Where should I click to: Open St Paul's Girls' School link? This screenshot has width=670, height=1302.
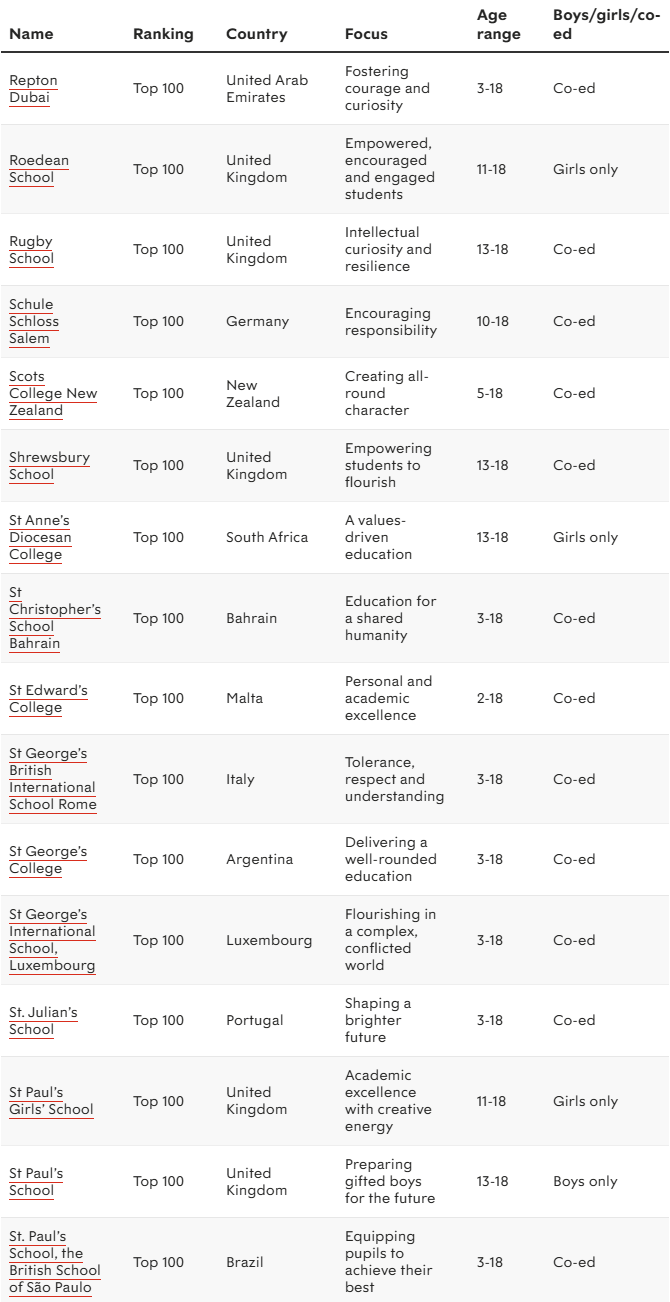click(51, 1101)
